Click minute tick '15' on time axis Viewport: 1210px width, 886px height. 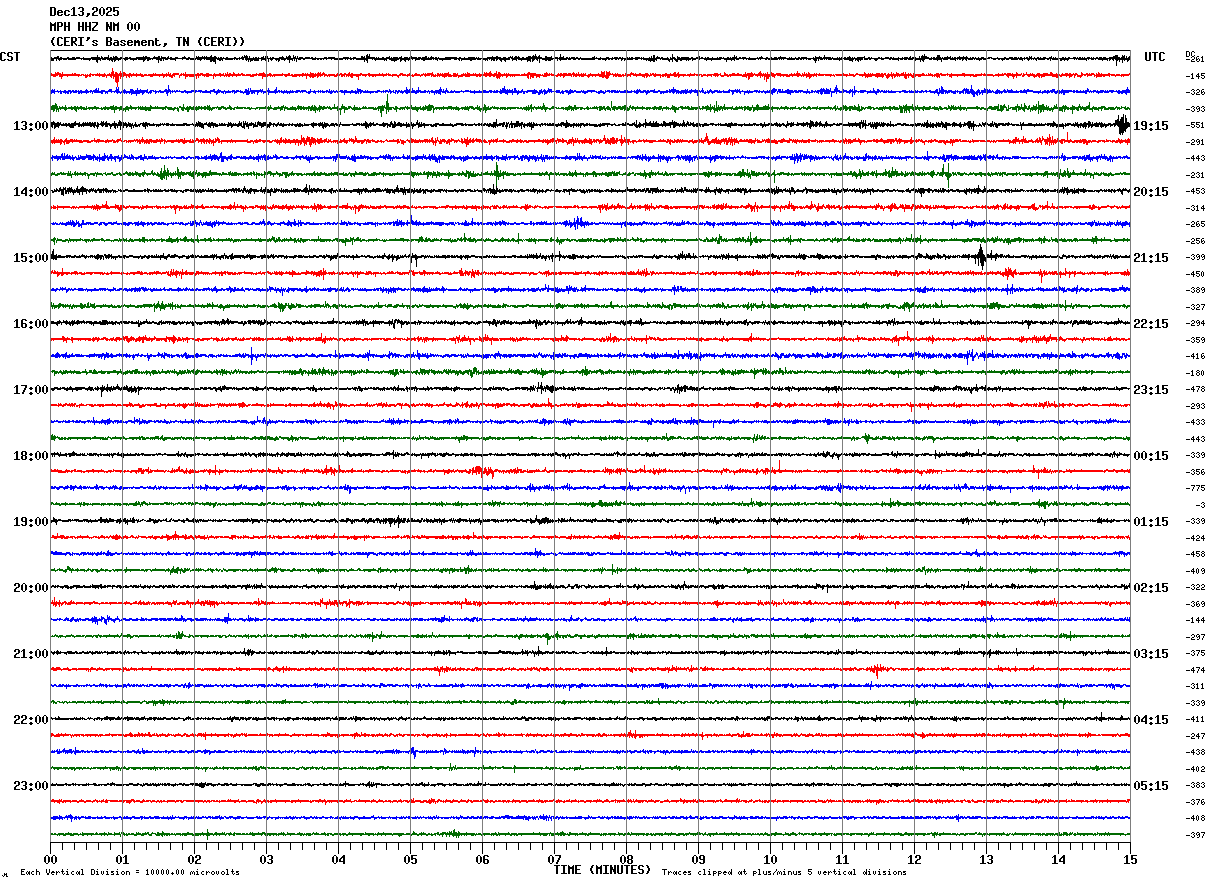tap(1130, 859)
